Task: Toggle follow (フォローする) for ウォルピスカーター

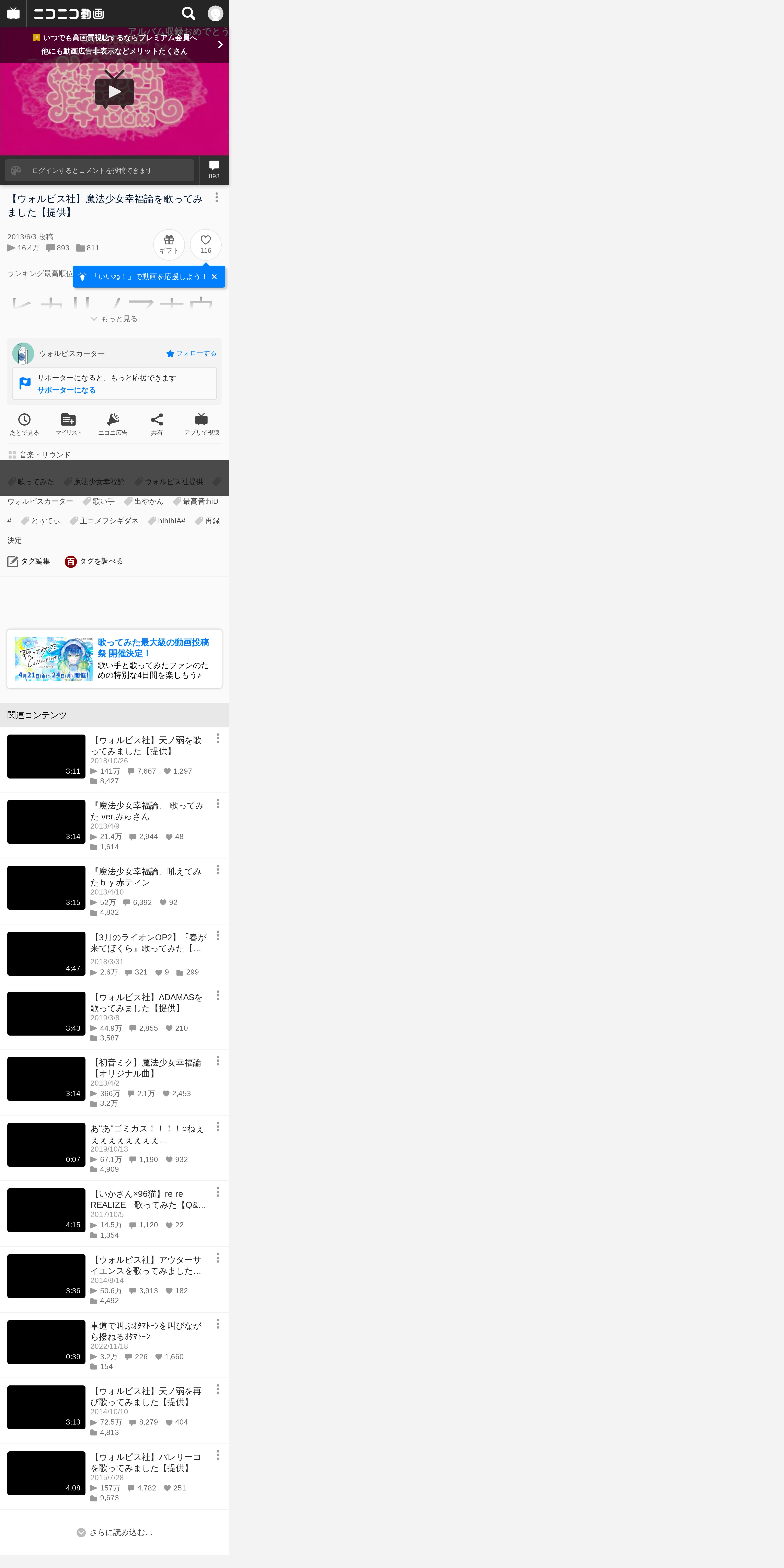Action: click(191, 354)
